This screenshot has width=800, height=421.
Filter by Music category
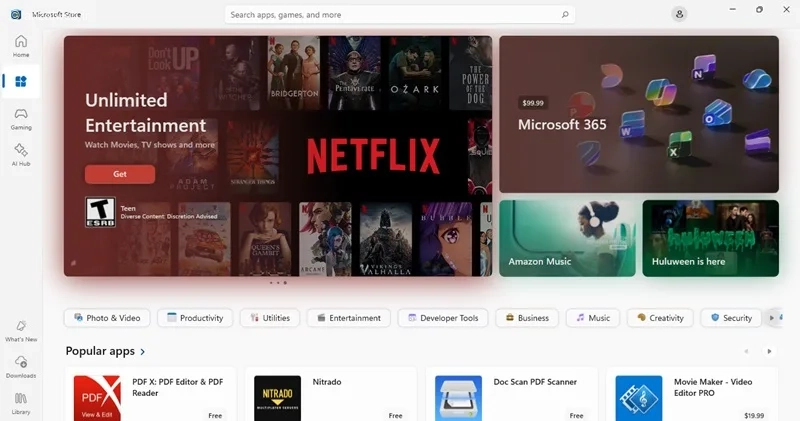pyautogui.click(x=593, y=318)
